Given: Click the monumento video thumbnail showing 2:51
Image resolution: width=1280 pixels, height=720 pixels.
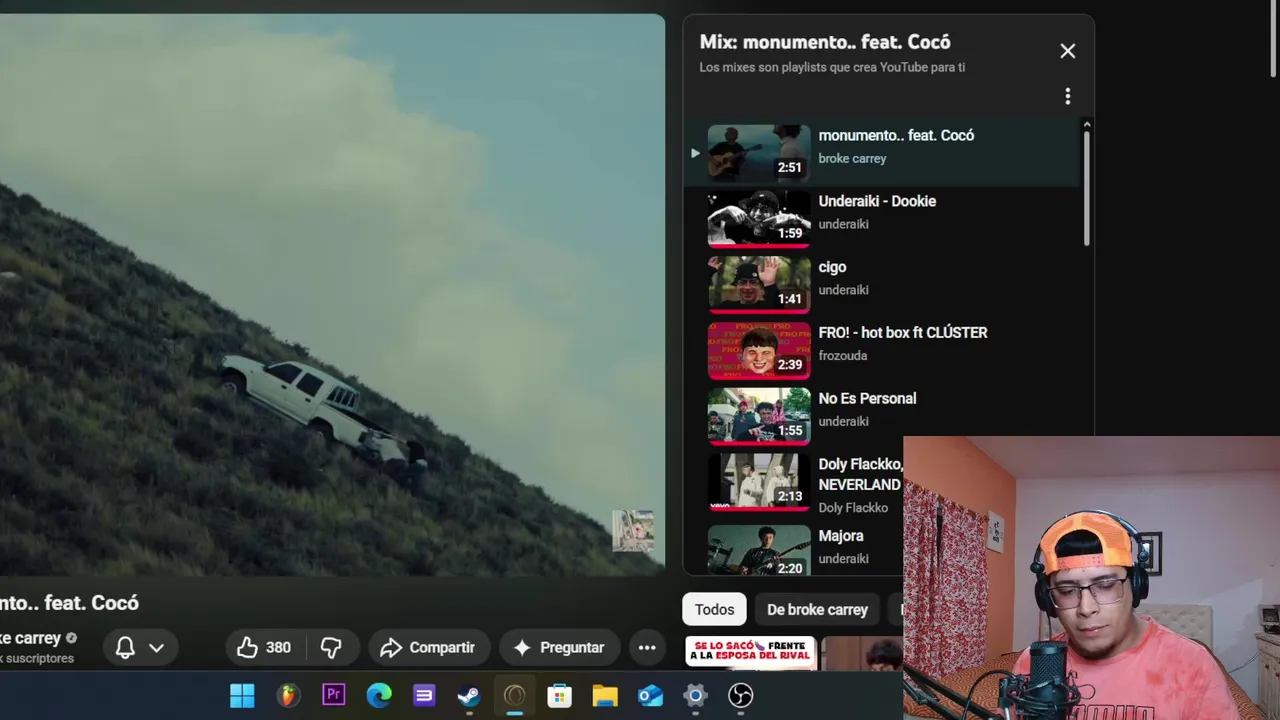Looking at the screenshot, I should pyautogui.click(x=759, y=152).
